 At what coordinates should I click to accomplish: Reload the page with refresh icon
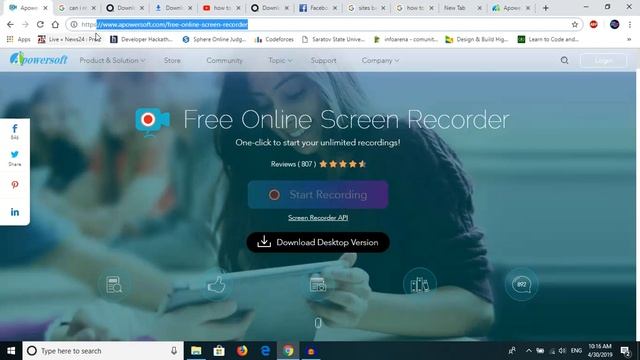click(40, 24)
